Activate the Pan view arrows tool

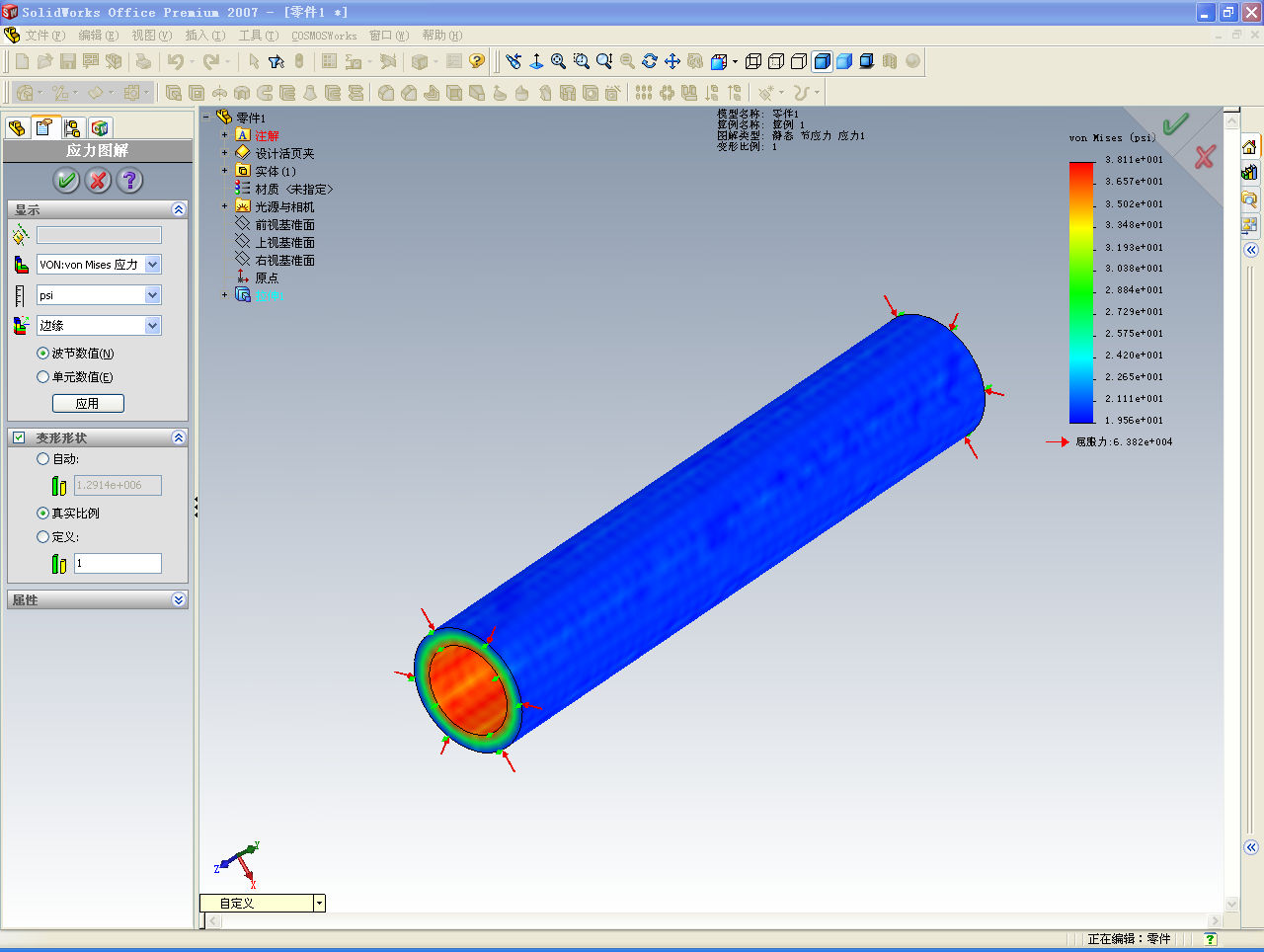672,61
